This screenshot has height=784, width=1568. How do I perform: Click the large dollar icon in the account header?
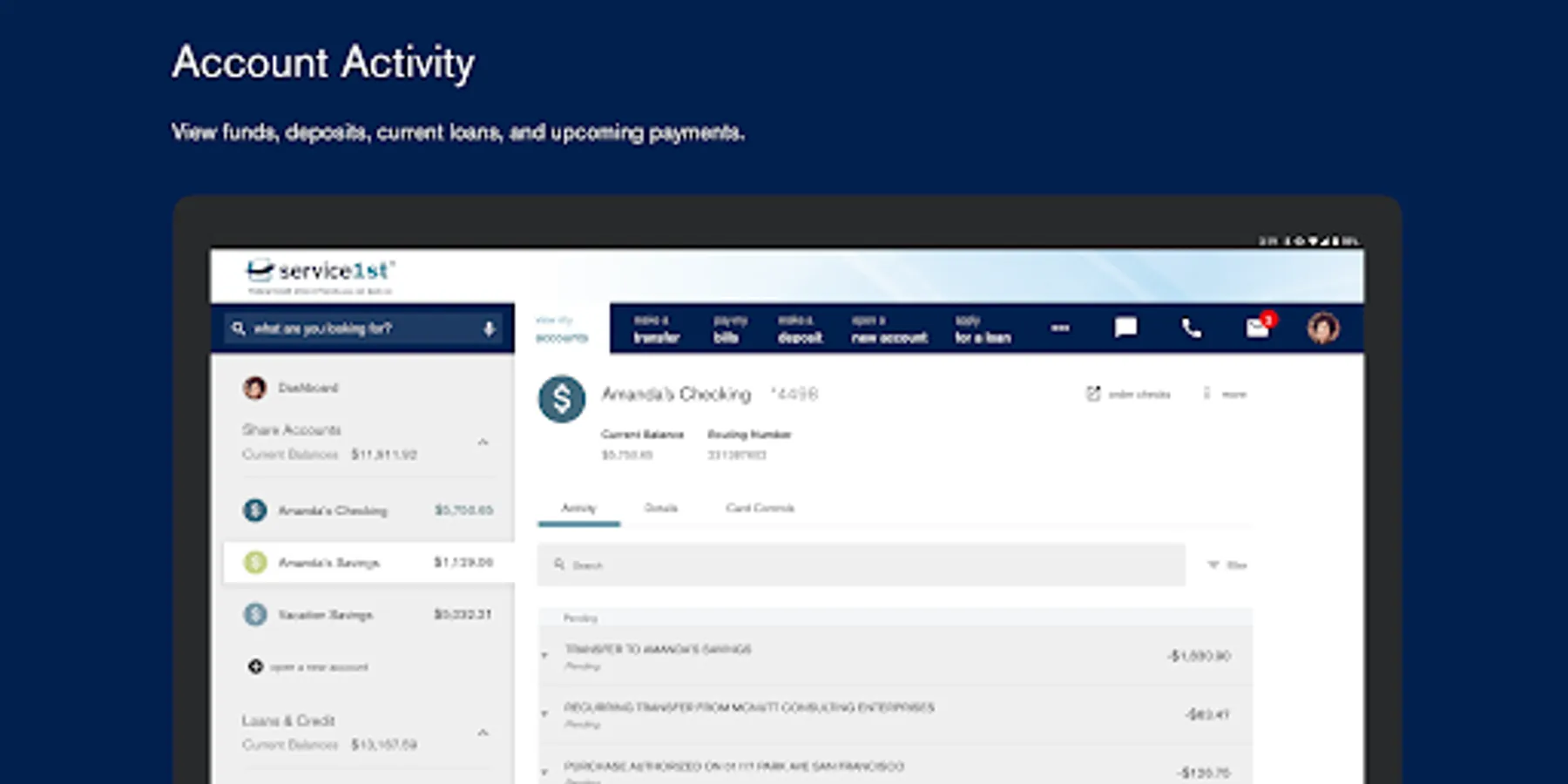pyautogui.click(x=562, y=399)
